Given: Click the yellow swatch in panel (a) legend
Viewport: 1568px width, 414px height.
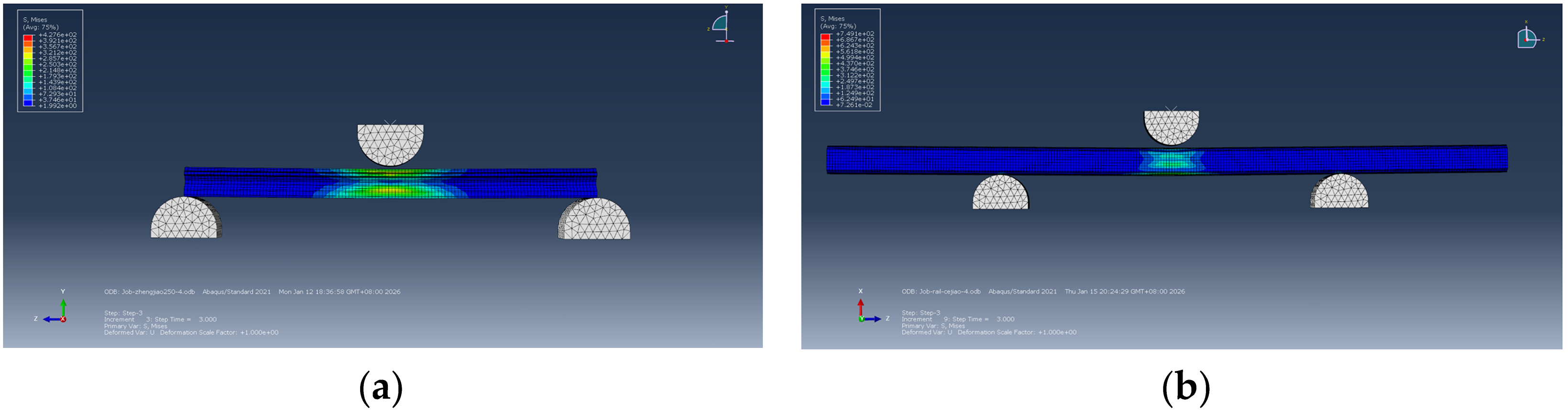Looking at the screenshot, I should point(28,56).
